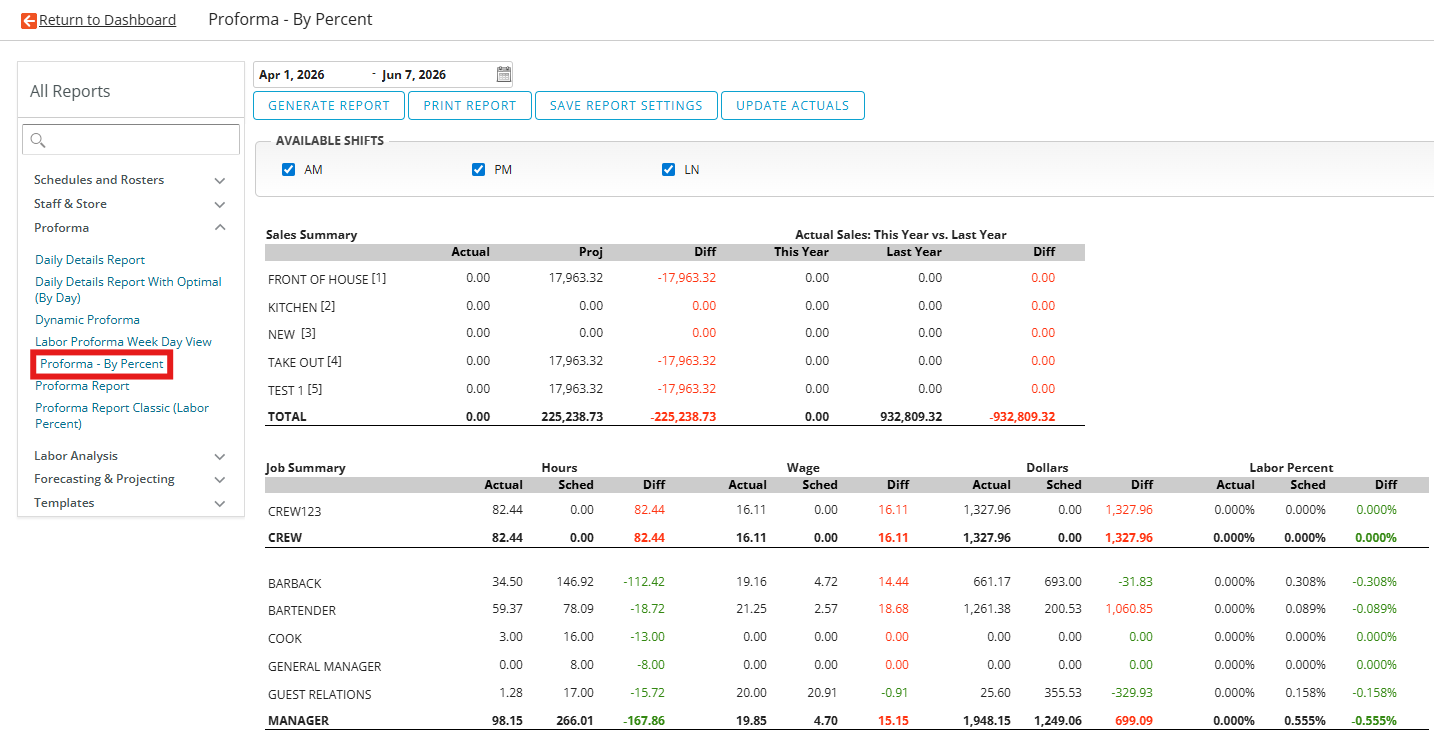The width and height of the screenshot is (1434, 738).
Task: Open the Dynamic Proforma report
Action: tap(87, 320)
